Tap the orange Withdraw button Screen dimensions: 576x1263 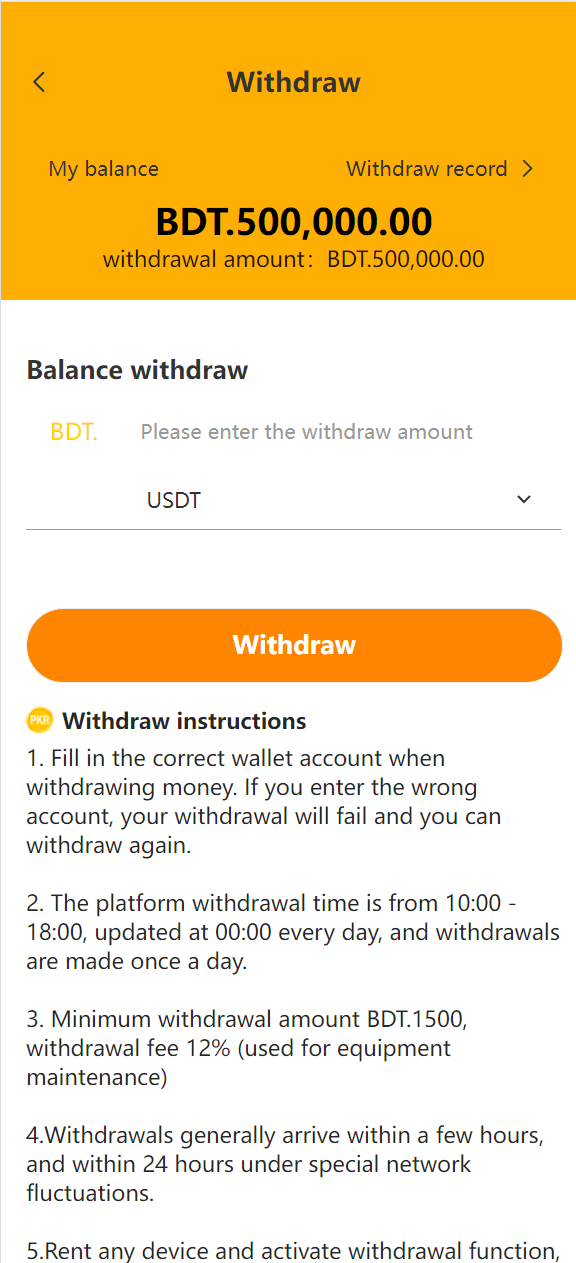294,645
